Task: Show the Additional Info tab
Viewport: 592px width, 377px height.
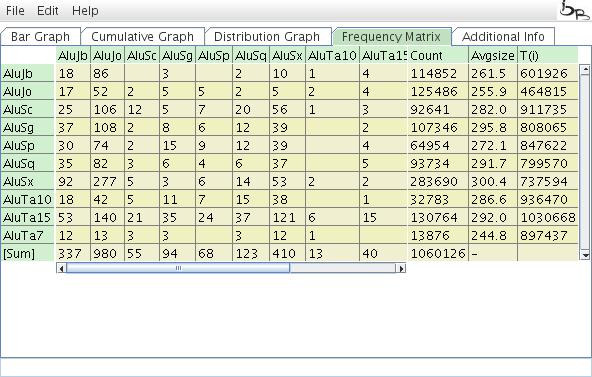Action: [503, 37]
